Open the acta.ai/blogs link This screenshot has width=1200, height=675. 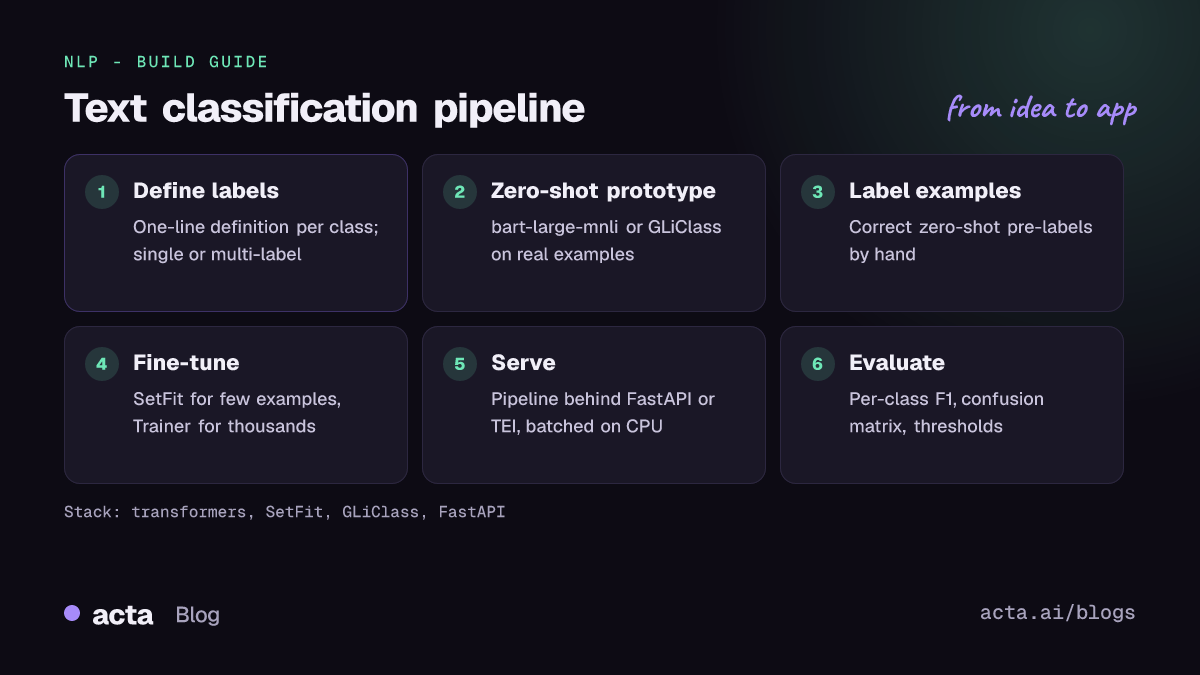[1058, 613]
